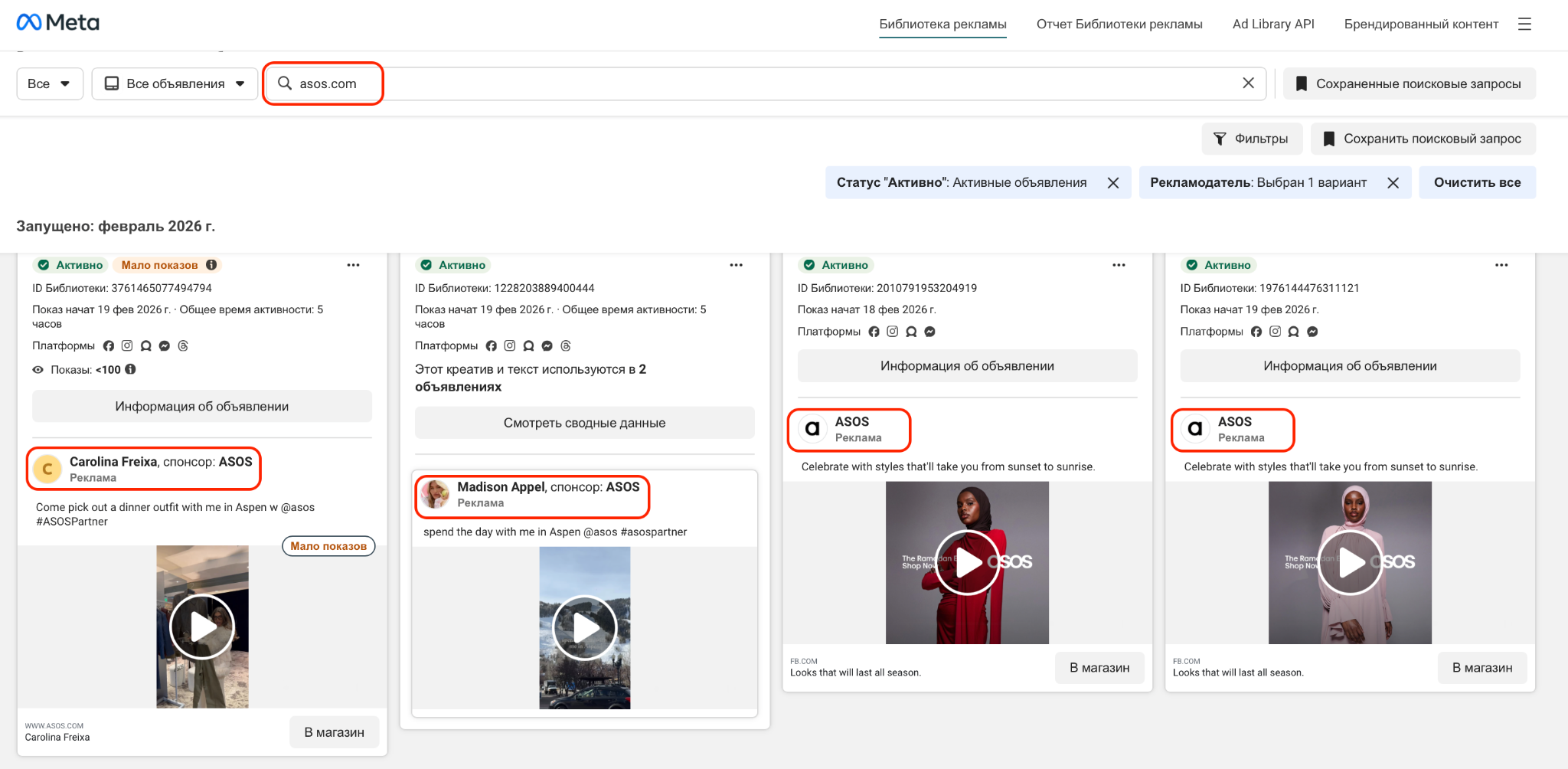Switch to "Отчет Библиотеки рекламы" tab
This screenshot has height=769, width=1568.
tap(1119, 25)
